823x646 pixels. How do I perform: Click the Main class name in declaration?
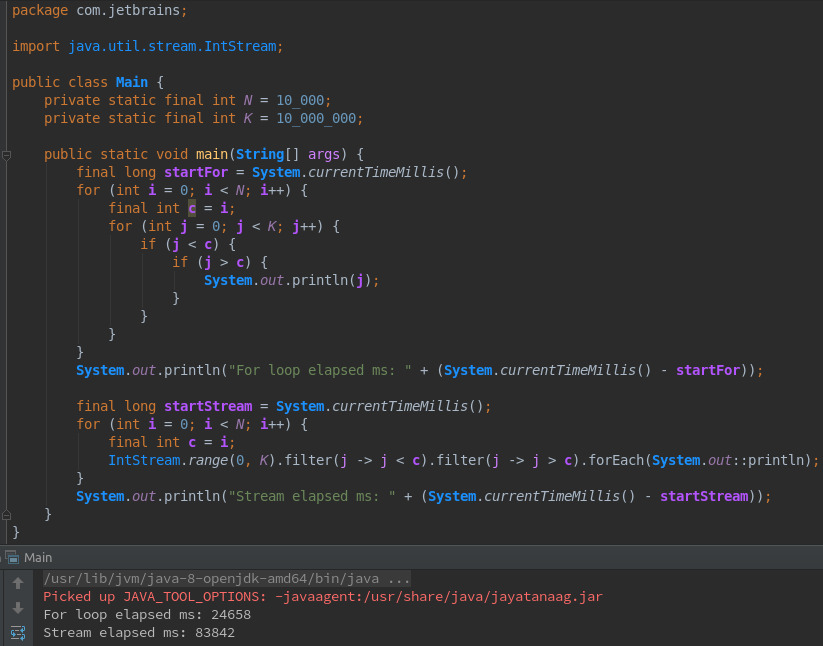coord(131,82)
